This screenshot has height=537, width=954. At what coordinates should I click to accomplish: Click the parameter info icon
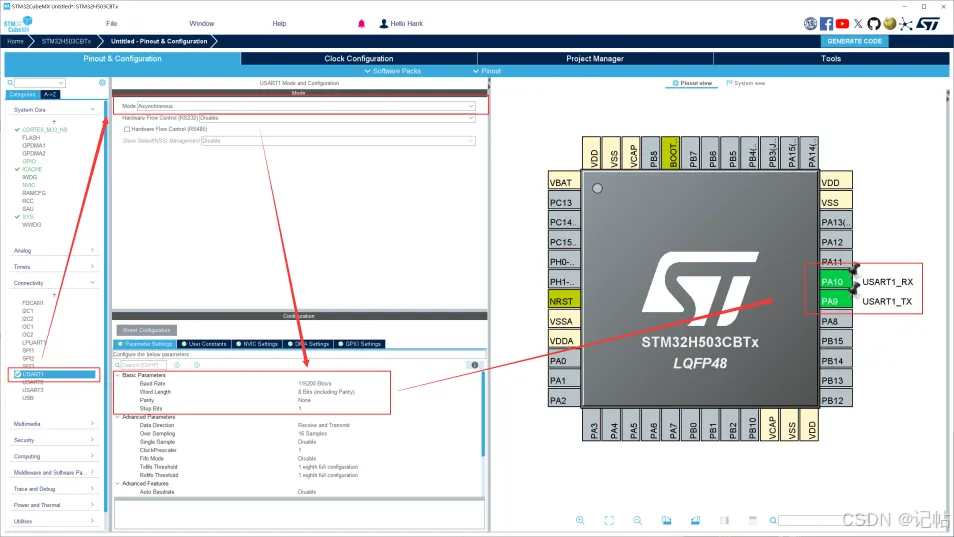pos(475,365)
